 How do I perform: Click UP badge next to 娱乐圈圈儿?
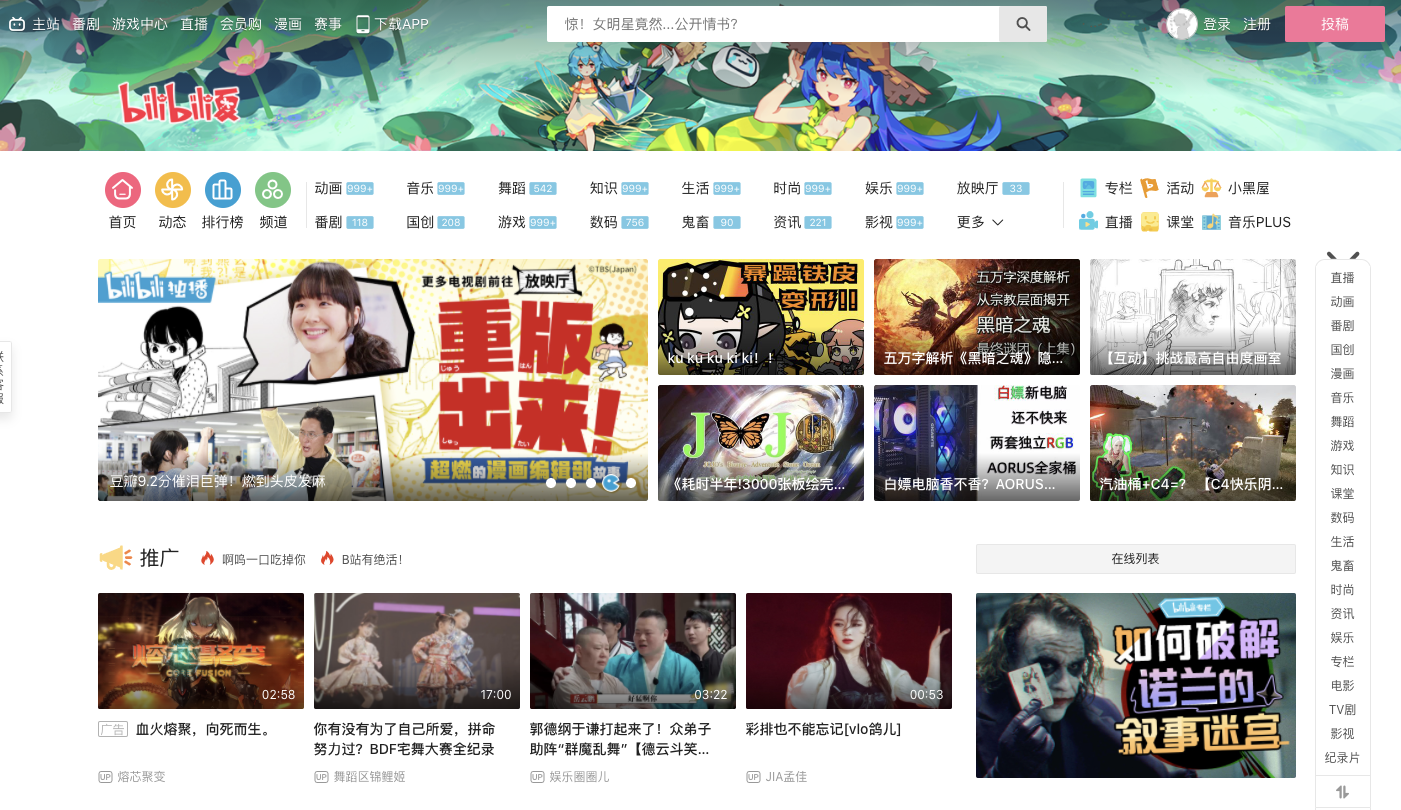537,777
